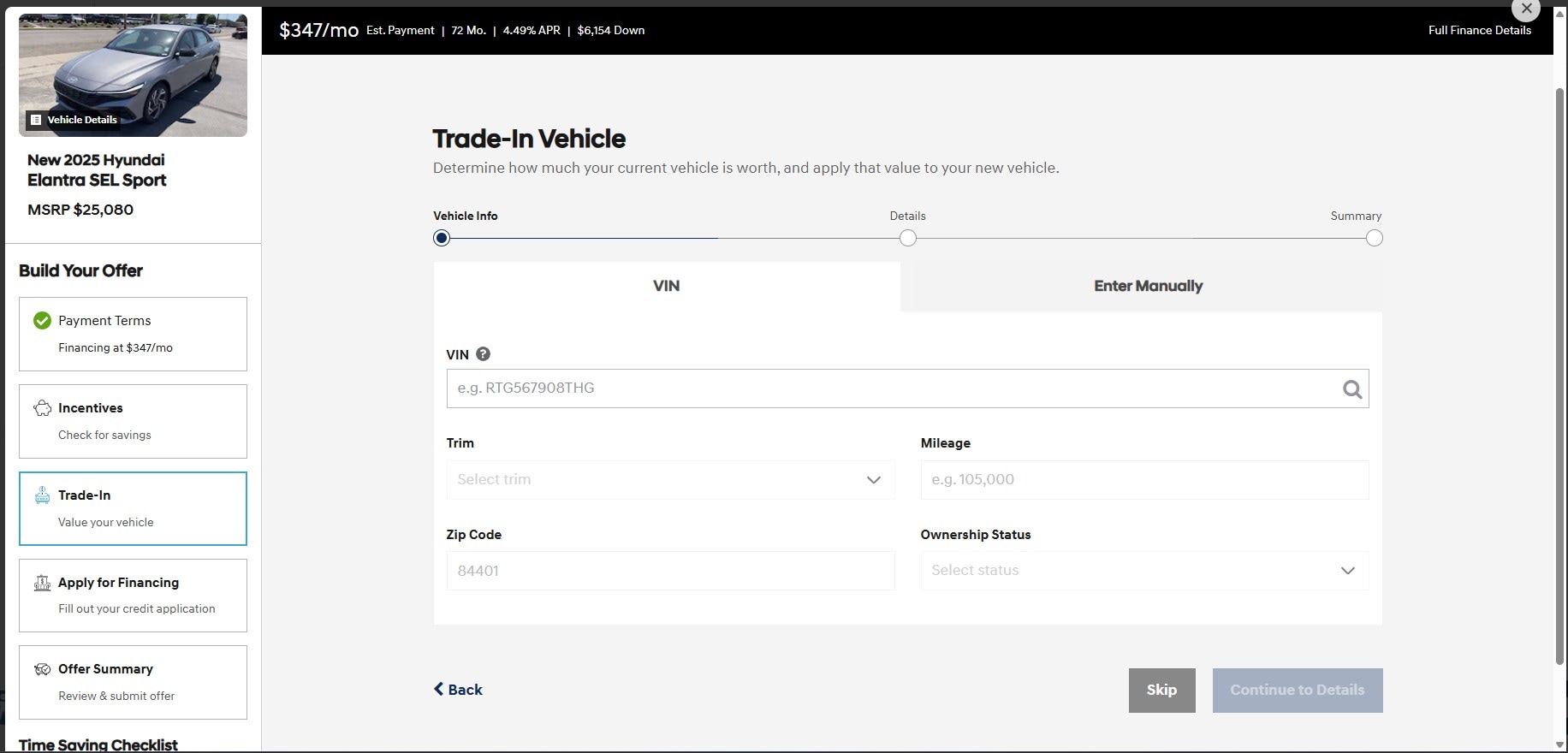Select the VIN tab
This screenshot has height=753, width=1568.
point(666,286)
